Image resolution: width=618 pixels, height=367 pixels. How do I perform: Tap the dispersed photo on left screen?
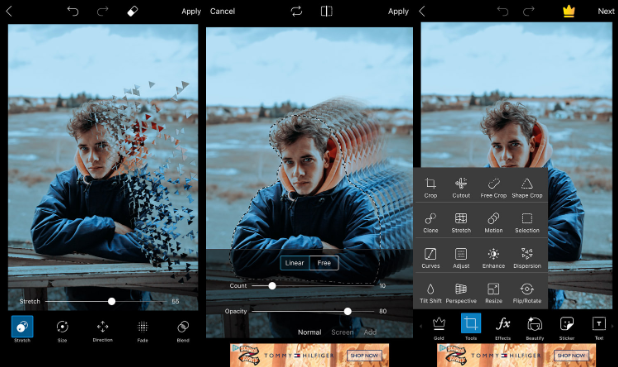click(x=103, y=167)
